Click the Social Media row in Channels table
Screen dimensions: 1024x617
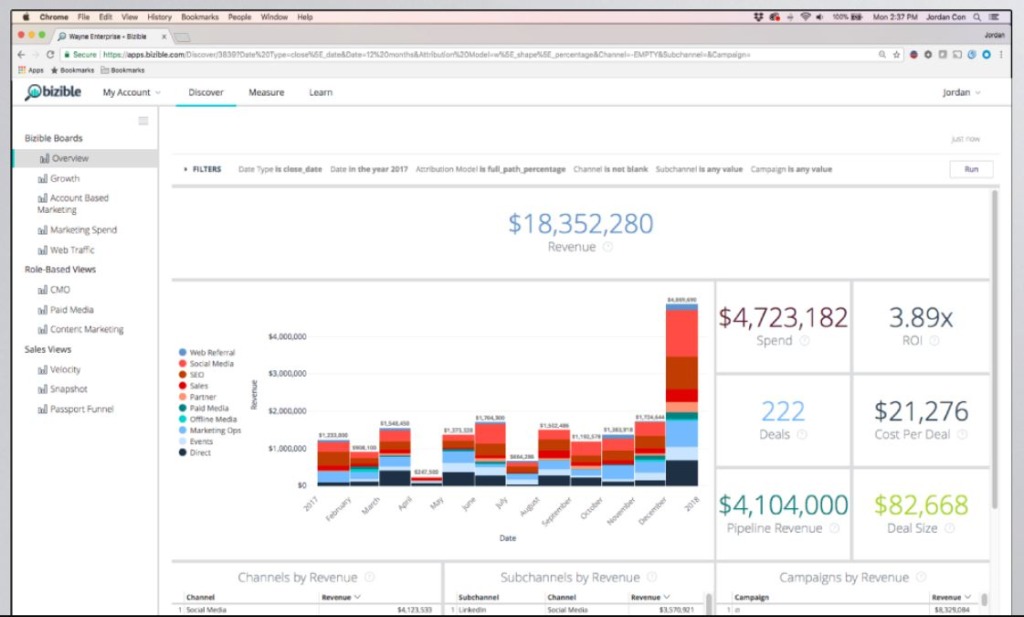[307, 610]
